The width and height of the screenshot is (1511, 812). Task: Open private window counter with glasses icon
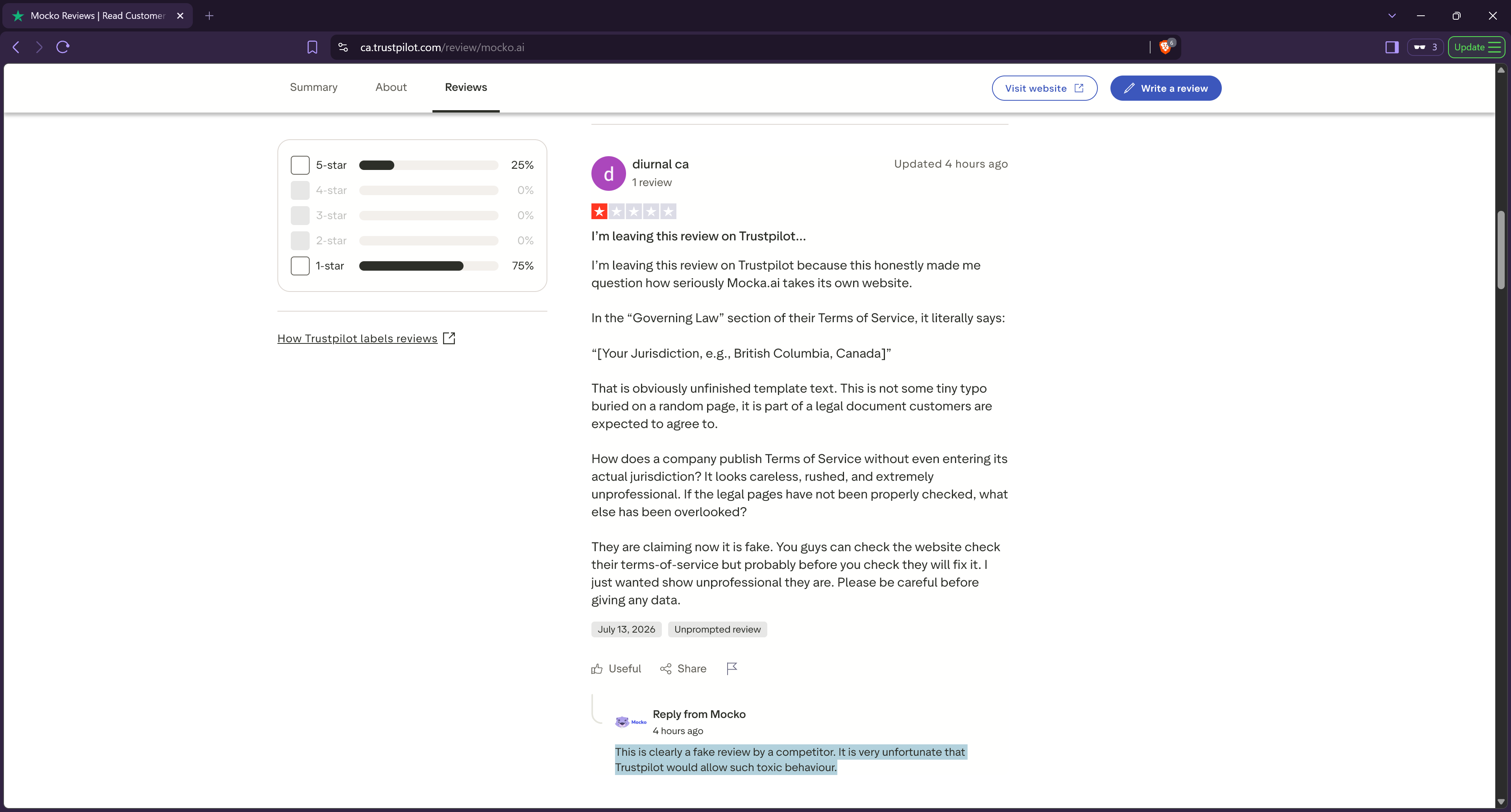(1425, 47)
